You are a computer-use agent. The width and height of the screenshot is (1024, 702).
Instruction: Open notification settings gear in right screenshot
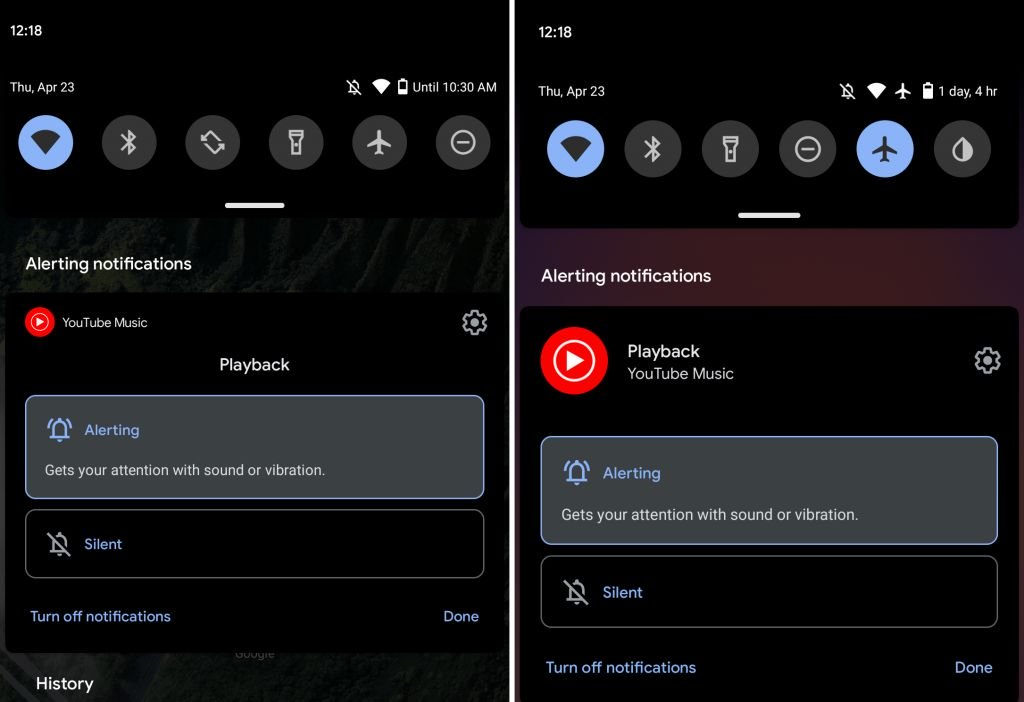point(987,360)
